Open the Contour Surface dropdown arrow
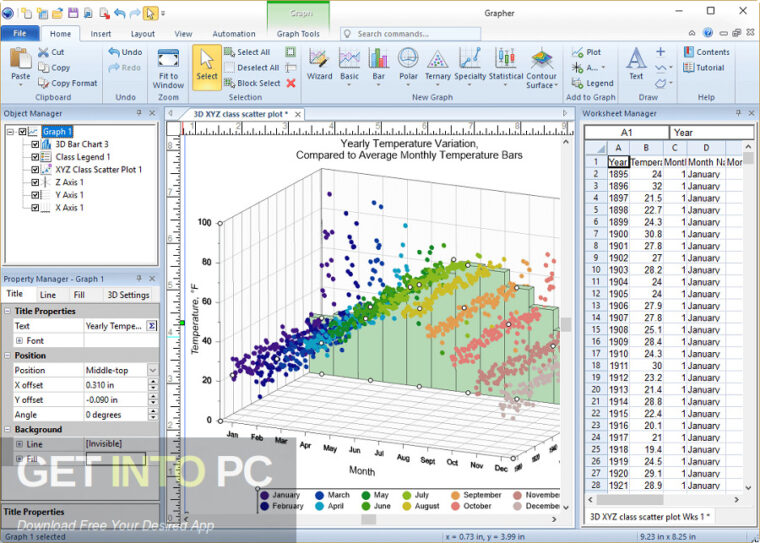Image resolution: width=760 pixels, height=543 pixels. click(x=556, y=85)
